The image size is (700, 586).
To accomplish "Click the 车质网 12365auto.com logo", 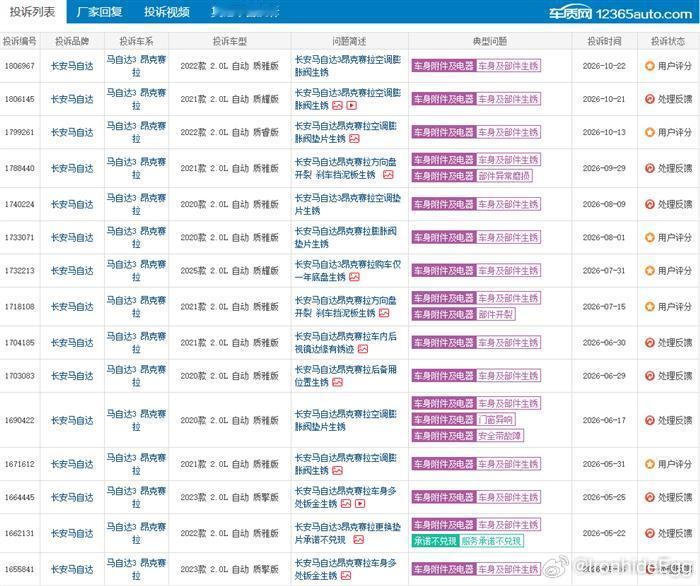I will [621, 14].
